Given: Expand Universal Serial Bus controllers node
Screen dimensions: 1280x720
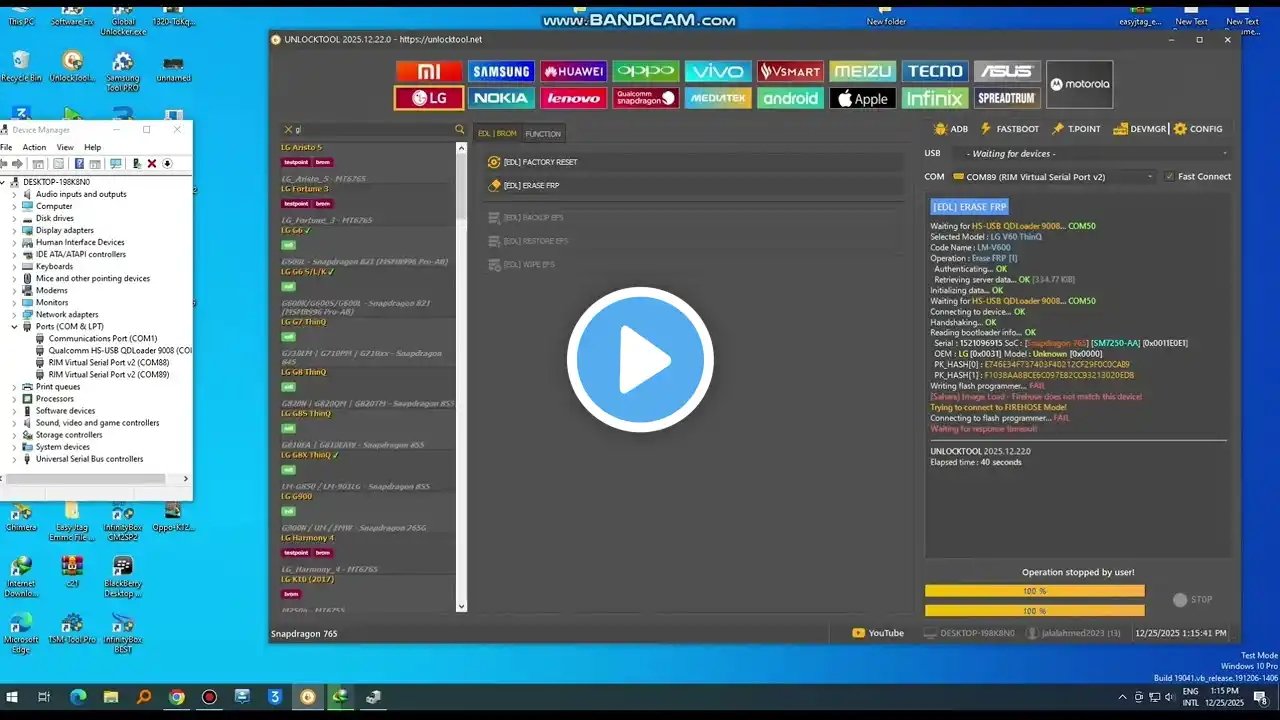Looking at the screenshot, I should click(x=14, y=459).
